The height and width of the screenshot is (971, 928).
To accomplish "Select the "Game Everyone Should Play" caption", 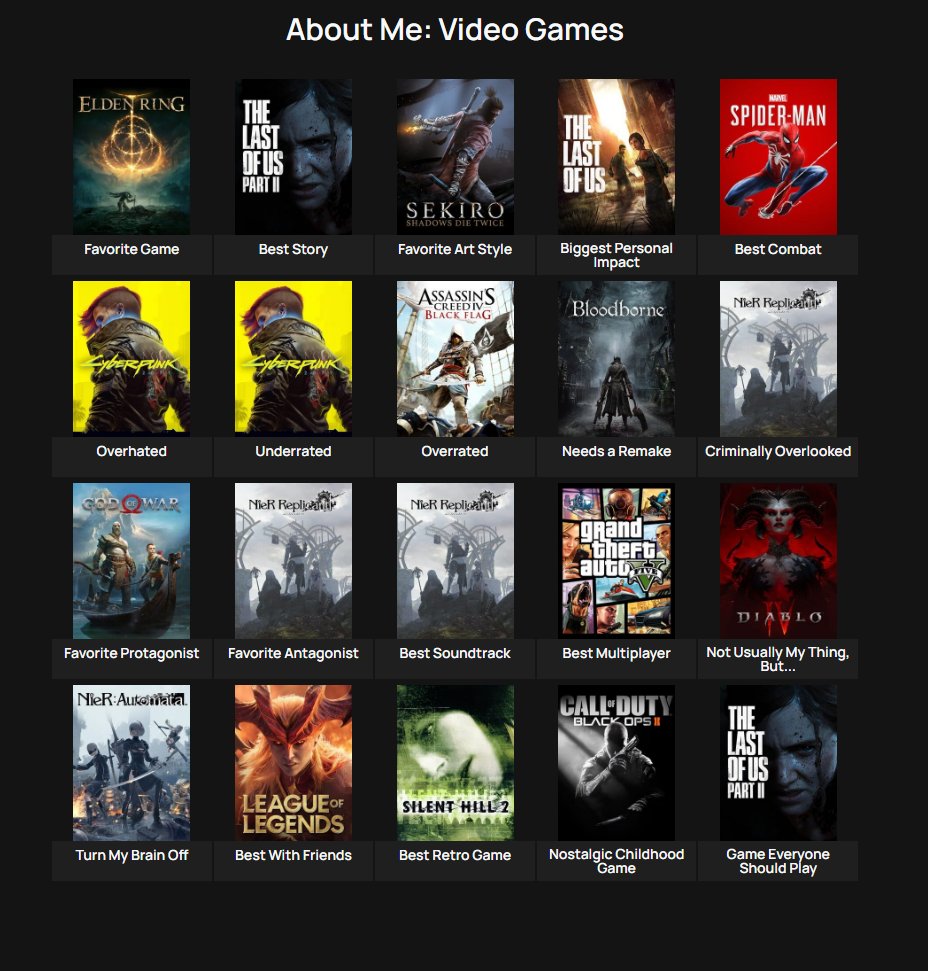I will click(x=778, y=861).
